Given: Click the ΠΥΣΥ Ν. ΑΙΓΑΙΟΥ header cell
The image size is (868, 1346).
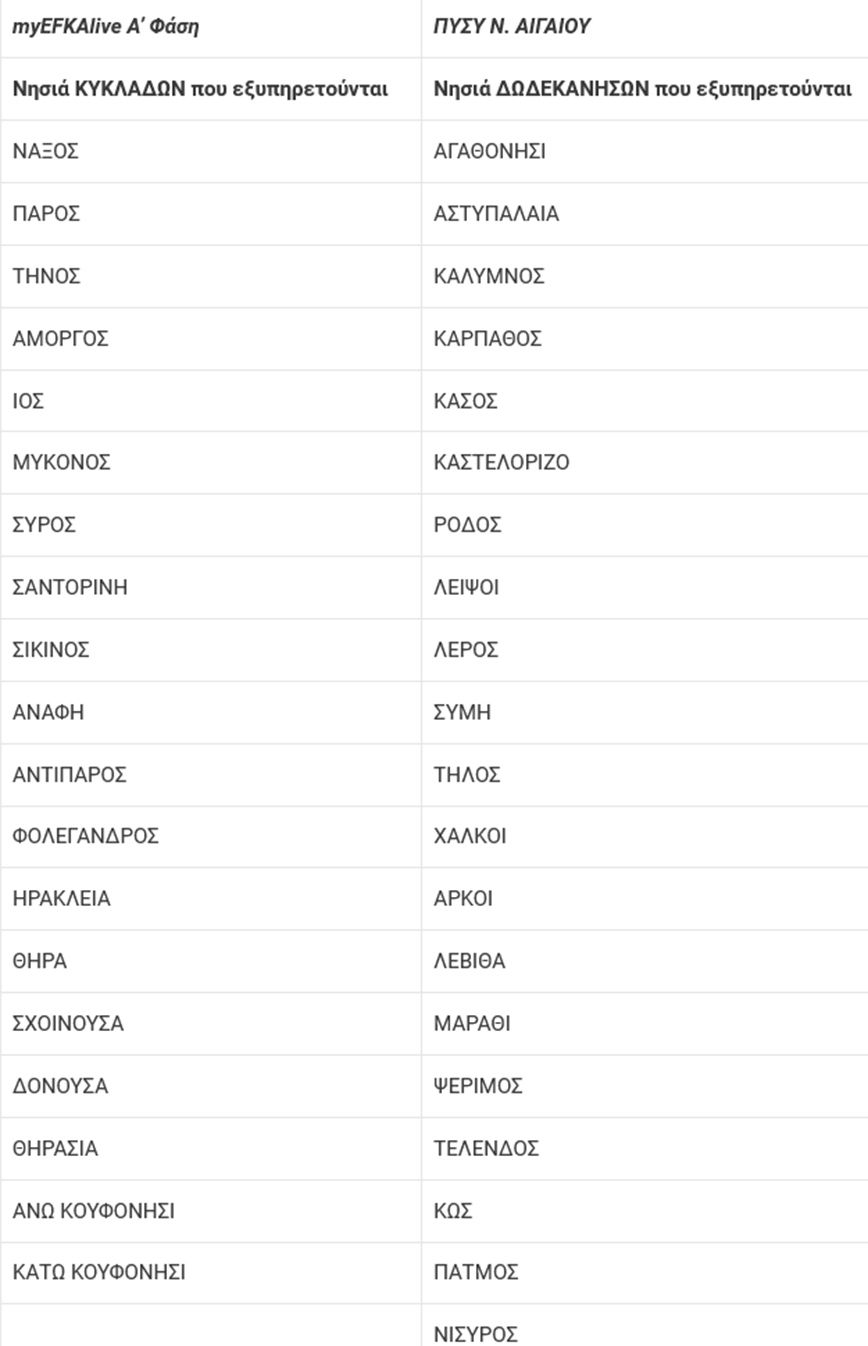Looking at the screenshot, I should (512, 27).
